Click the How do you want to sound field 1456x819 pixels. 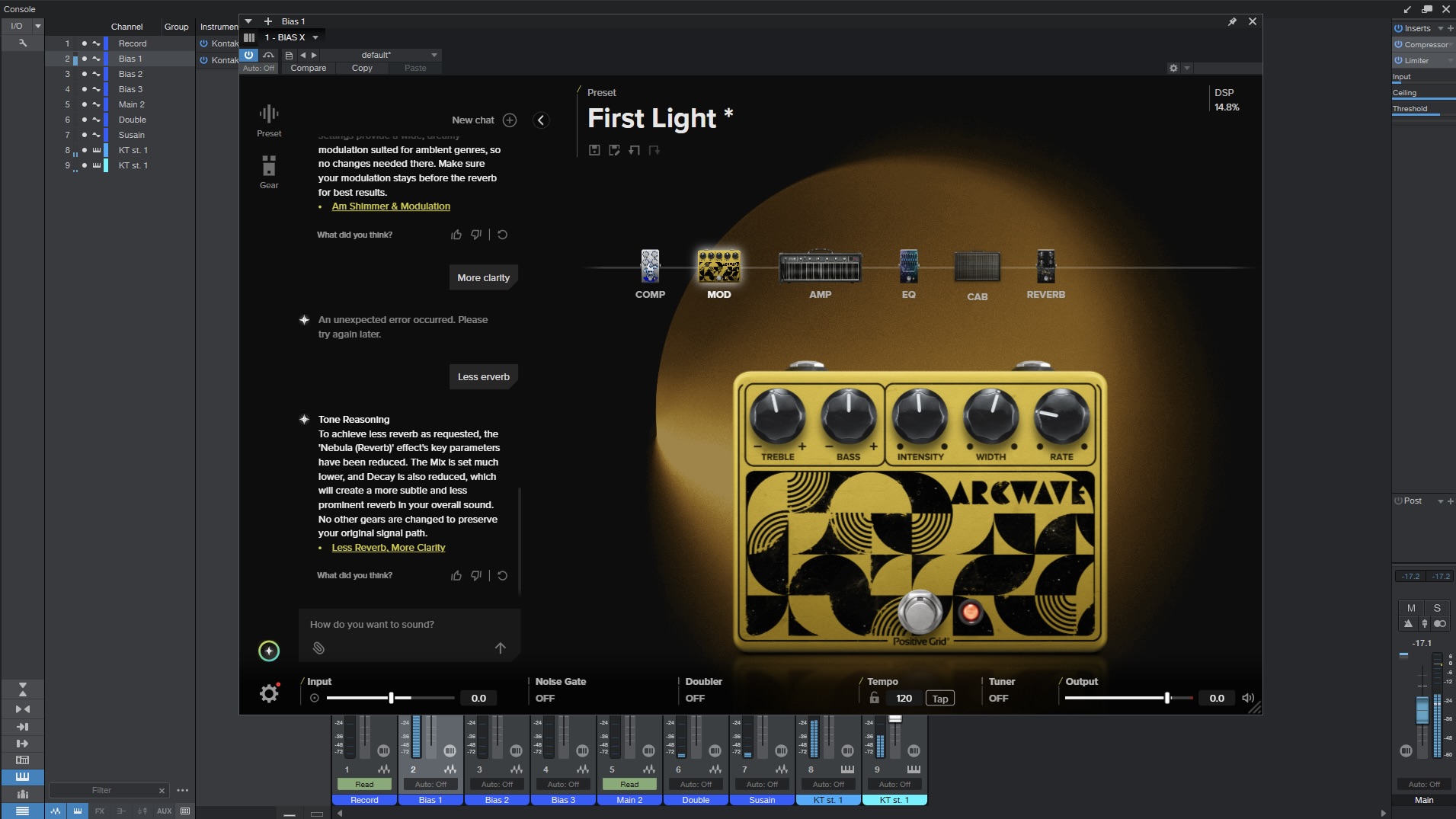click(x=410, y=625)
